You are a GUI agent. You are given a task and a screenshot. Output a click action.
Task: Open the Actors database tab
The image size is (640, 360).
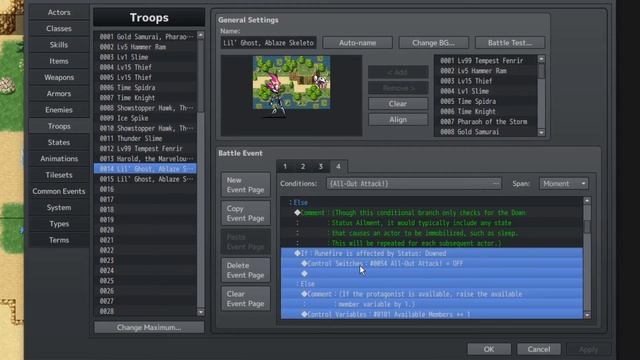point(59,12)
